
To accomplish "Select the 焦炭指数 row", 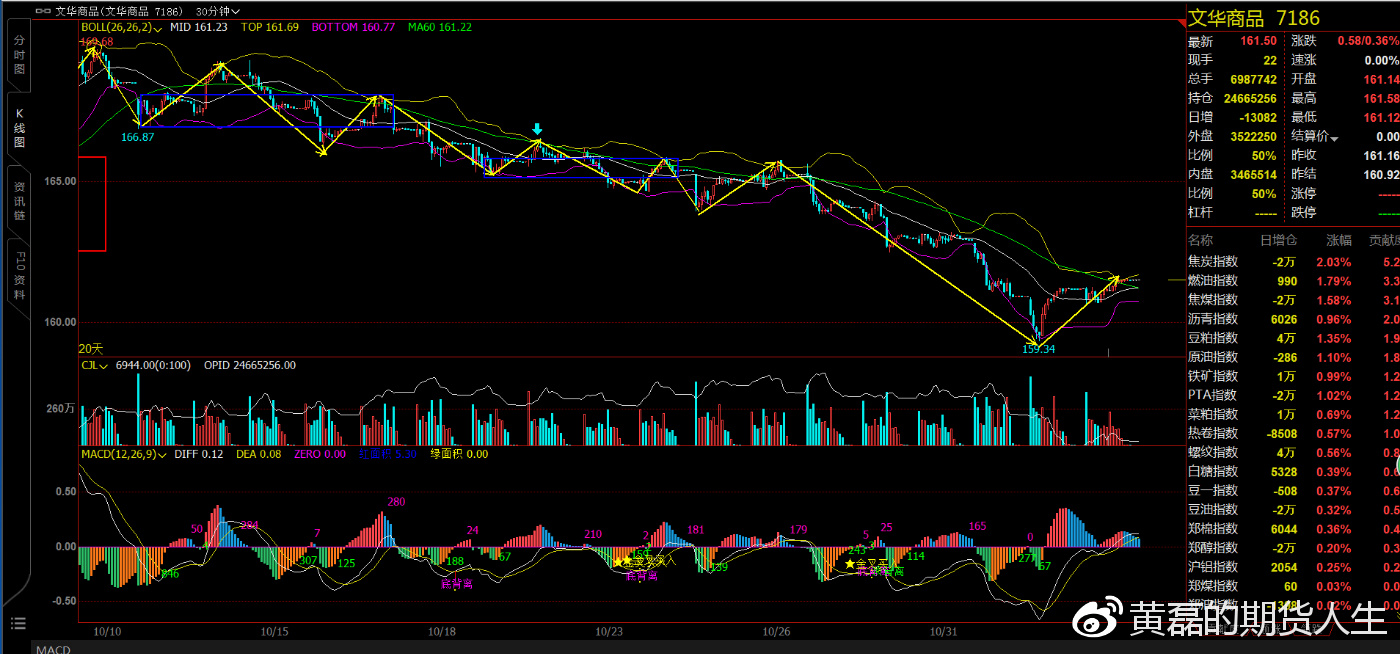I will point(1291,262).
